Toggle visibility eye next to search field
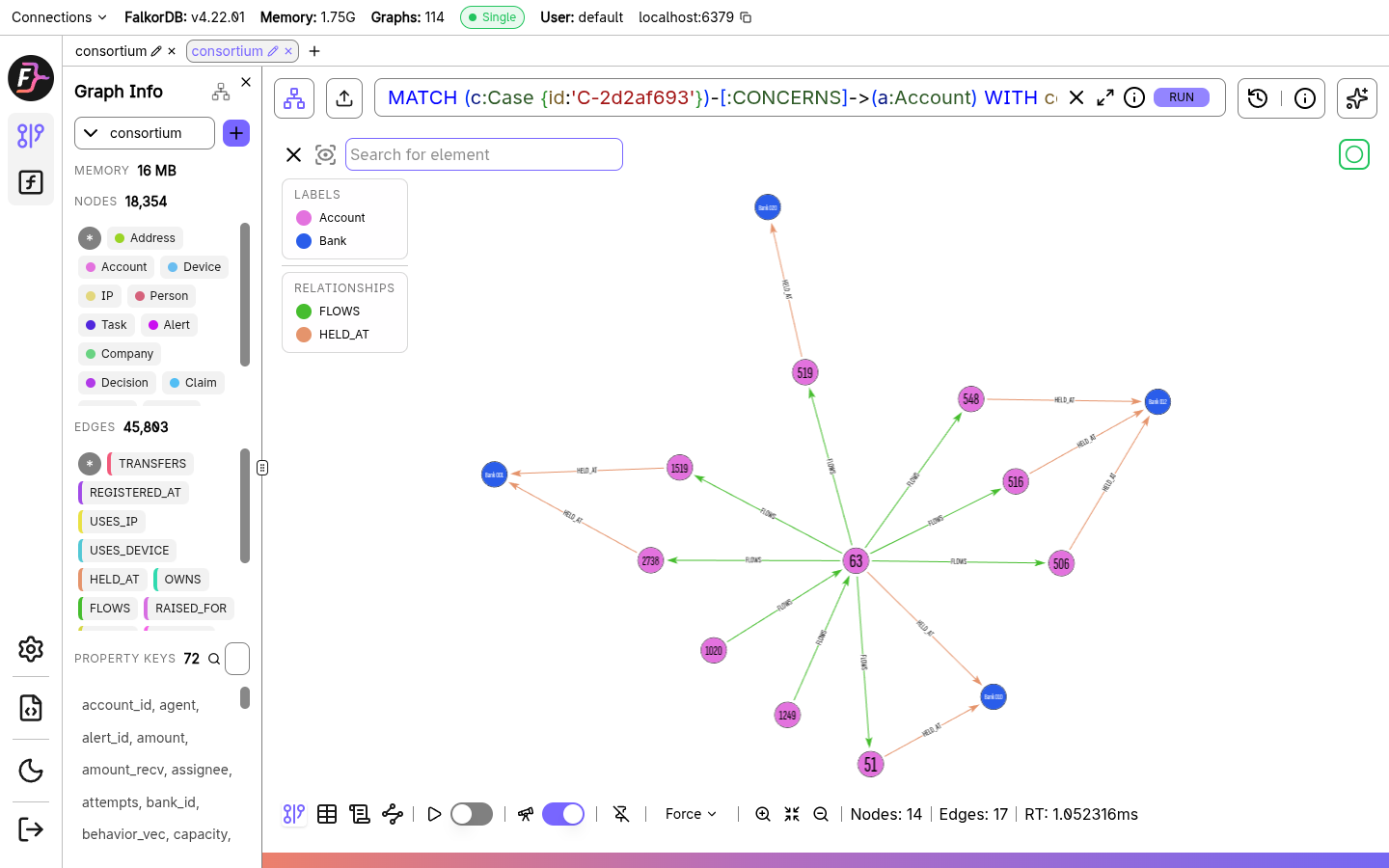 (326, 154)
